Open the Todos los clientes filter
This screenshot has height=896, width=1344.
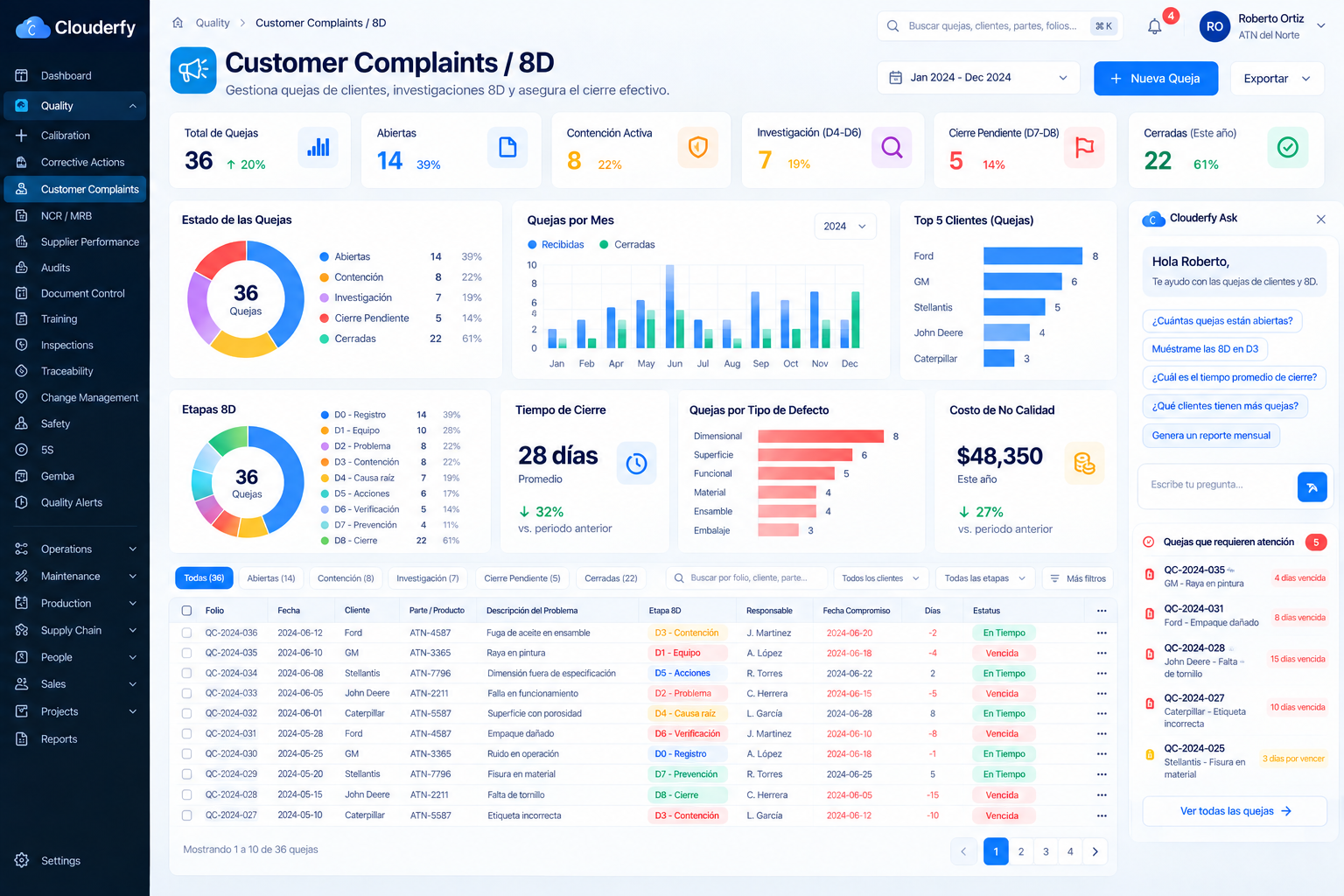[x=880, y=578]
